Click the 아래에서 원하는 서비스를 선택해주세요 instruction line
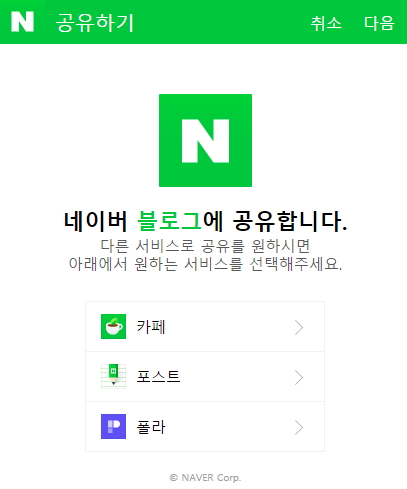This screenshot has height=489, width=407. click(x=205, y=264)
